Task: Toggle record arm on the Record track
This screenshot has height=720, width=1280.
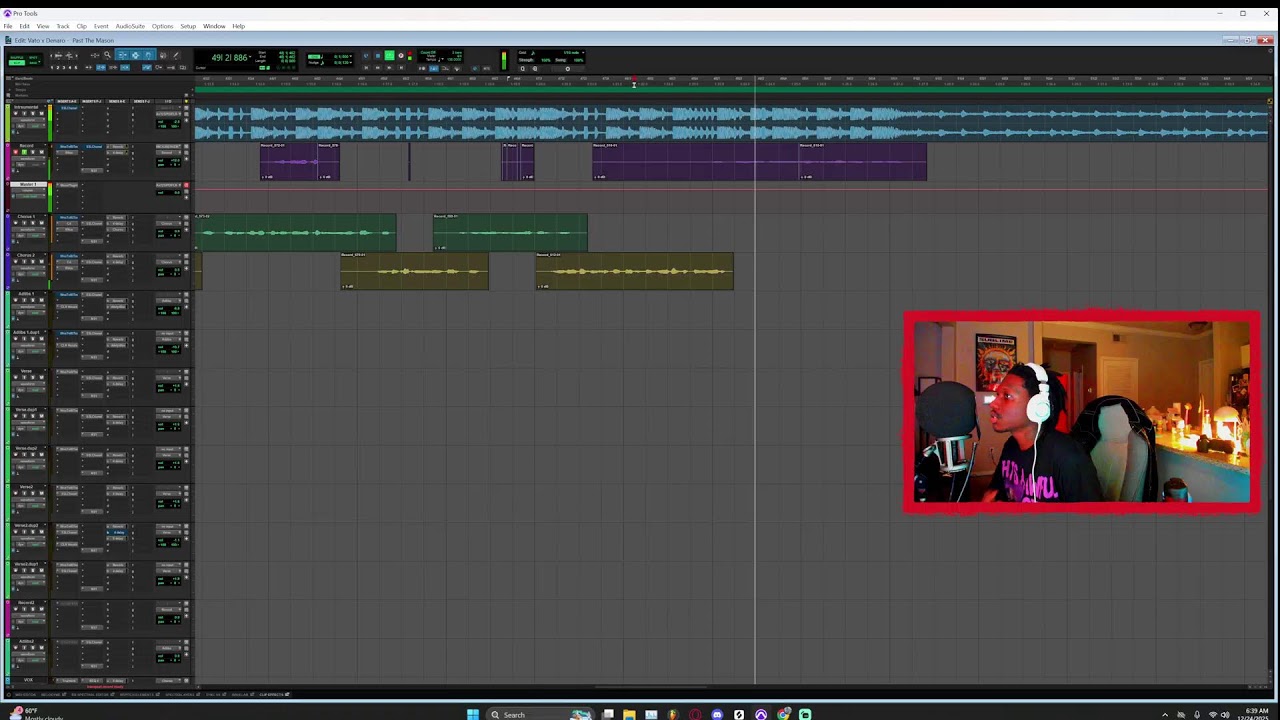Action: [x=15, y=152]
